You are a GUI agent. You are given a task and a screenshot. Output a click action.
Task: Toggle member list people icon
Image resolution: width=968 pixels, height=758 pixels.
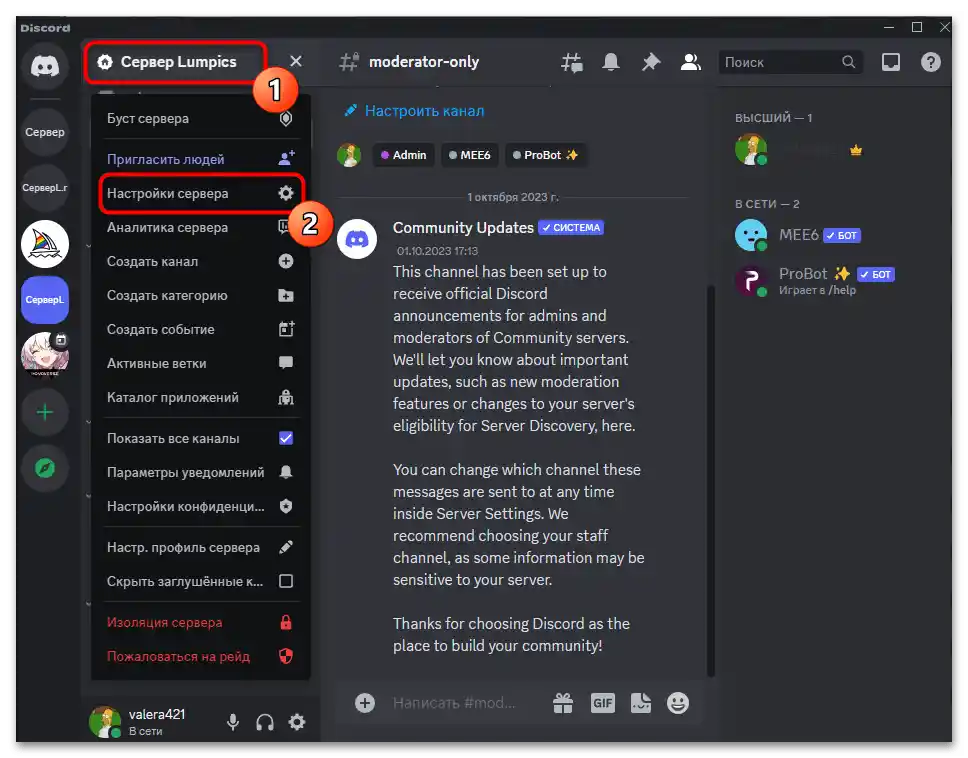pos(690,62)
